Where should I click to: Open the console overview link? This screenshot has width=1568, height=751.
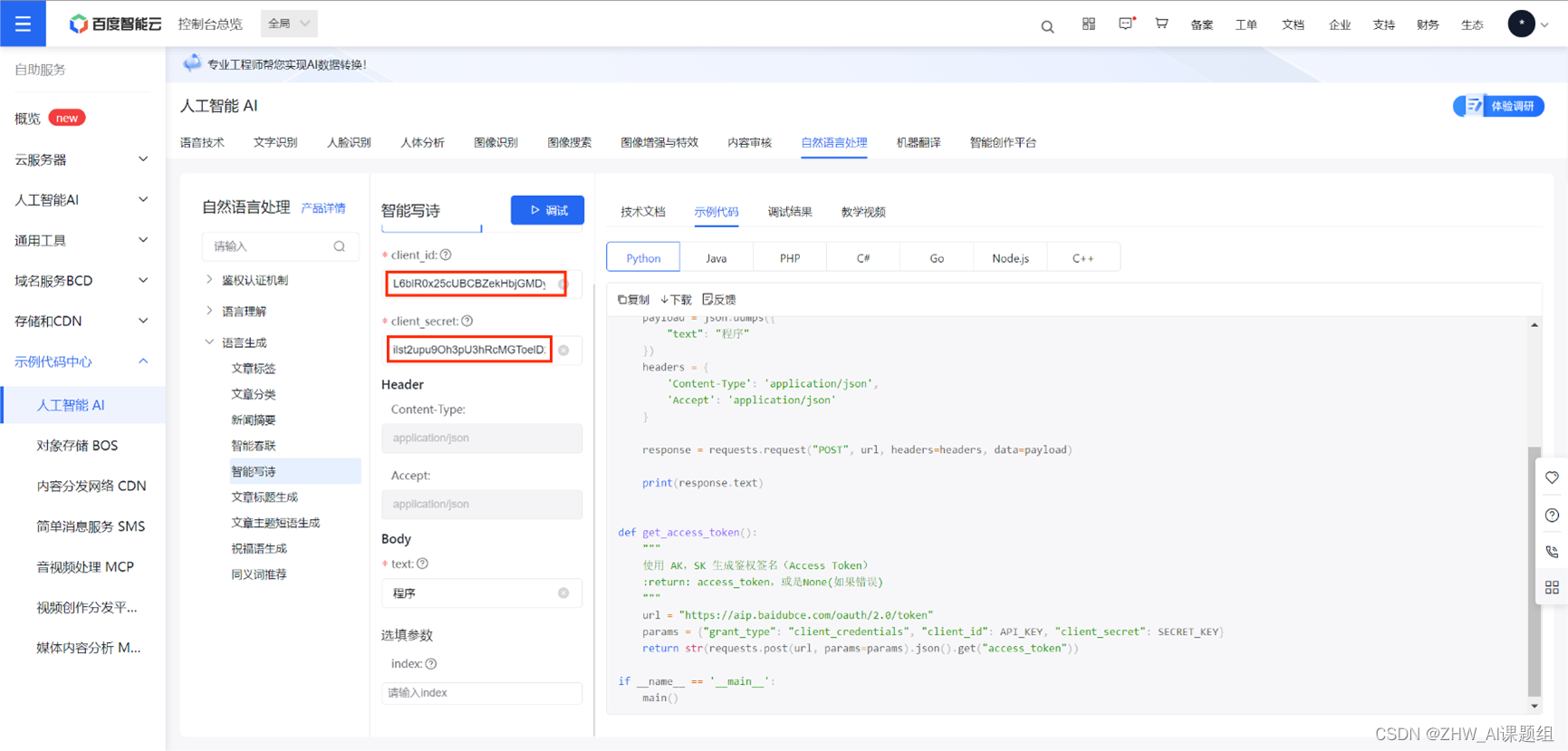point(210,24)
